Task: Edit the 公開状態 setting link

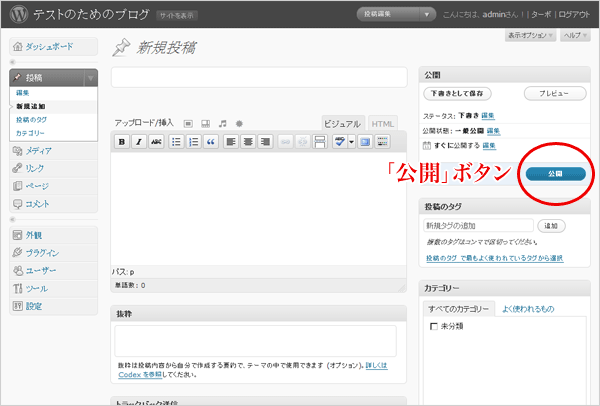Action: tap(494, 131)
